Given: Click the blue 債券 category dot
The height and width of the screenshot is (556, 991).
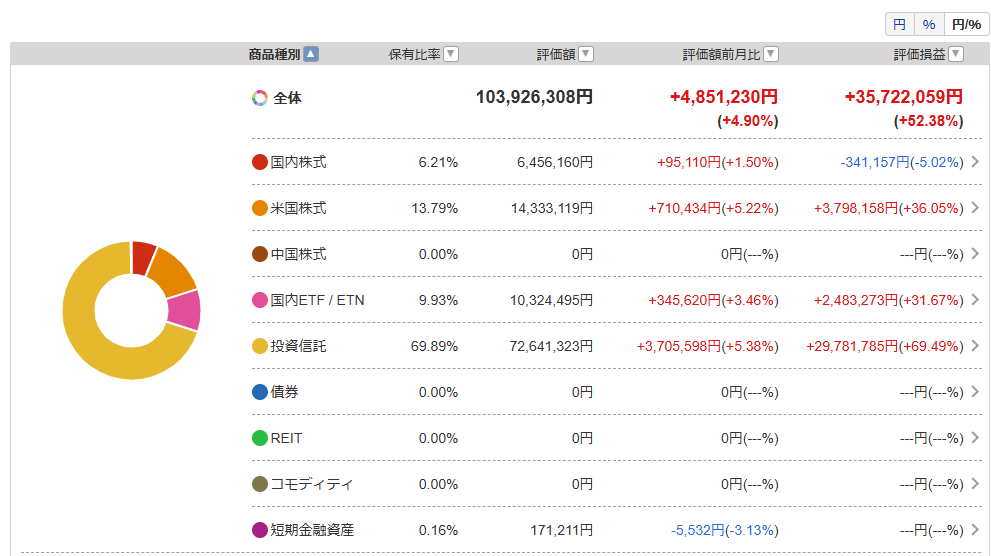Looking at the screenshot, I should tap(260, 392).
